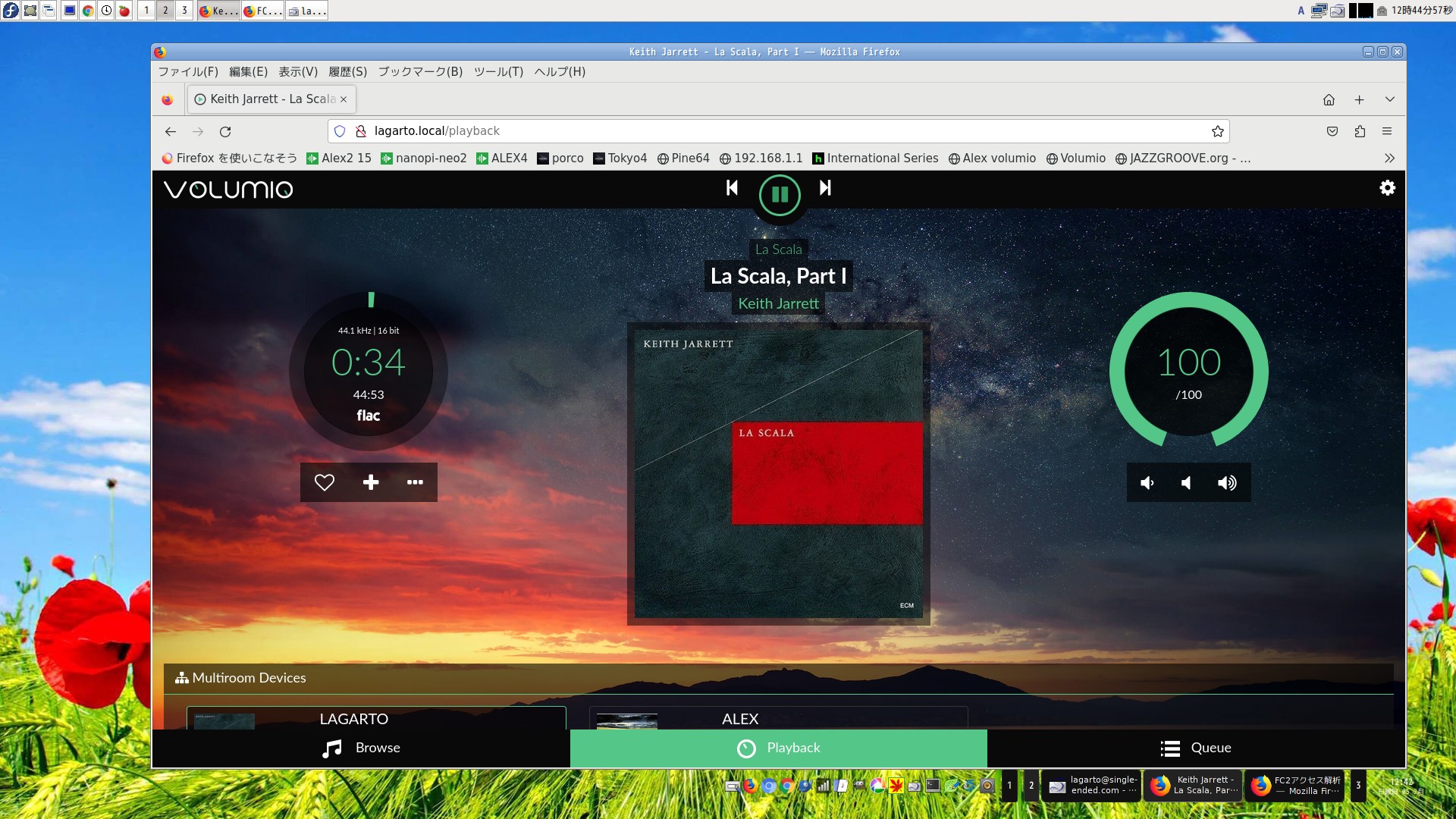1456x819 pixels.
Task: Raise volume with the volume up icon
Action: click(1227, 483)
